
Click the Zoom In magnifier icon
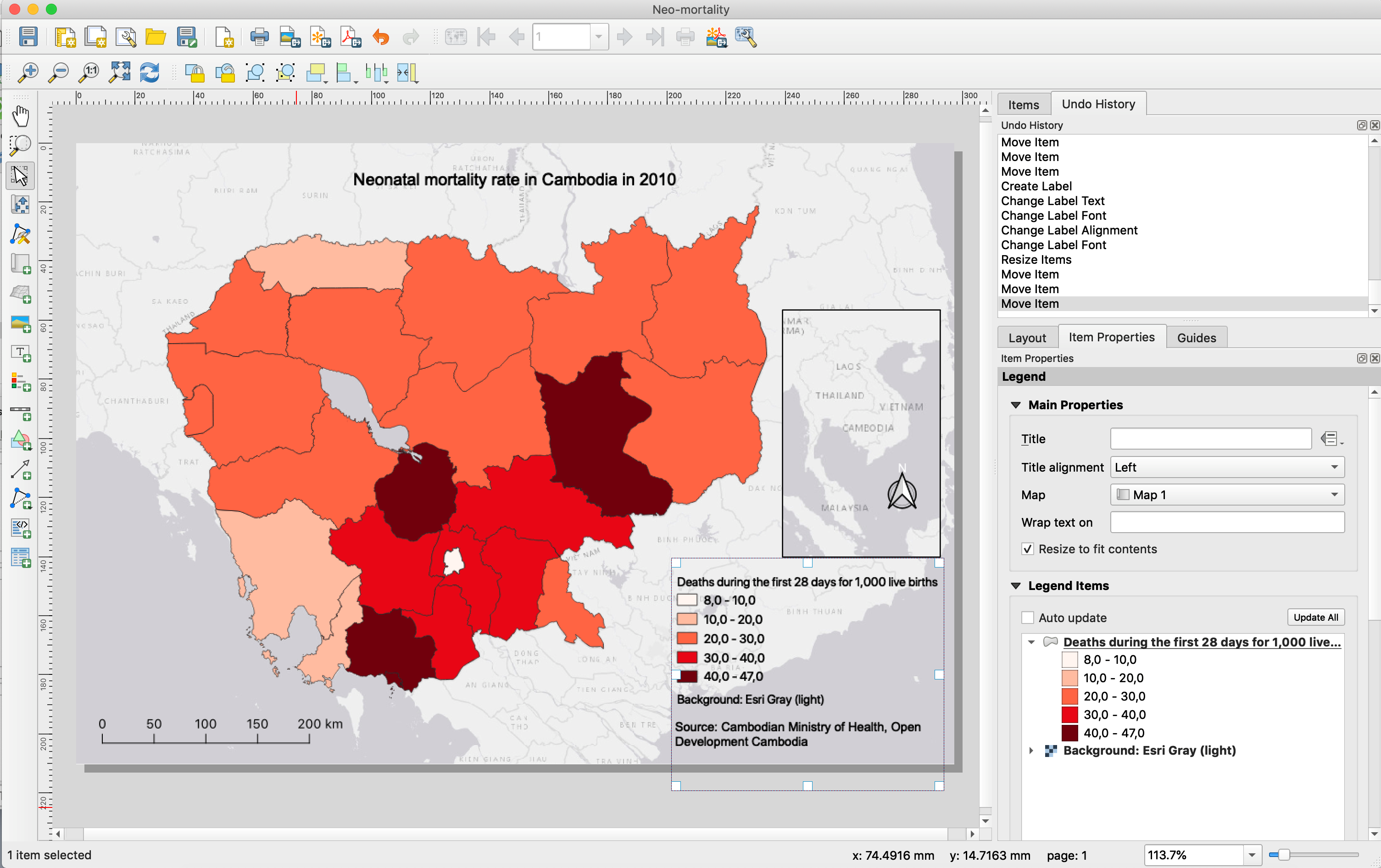point(28,73)
